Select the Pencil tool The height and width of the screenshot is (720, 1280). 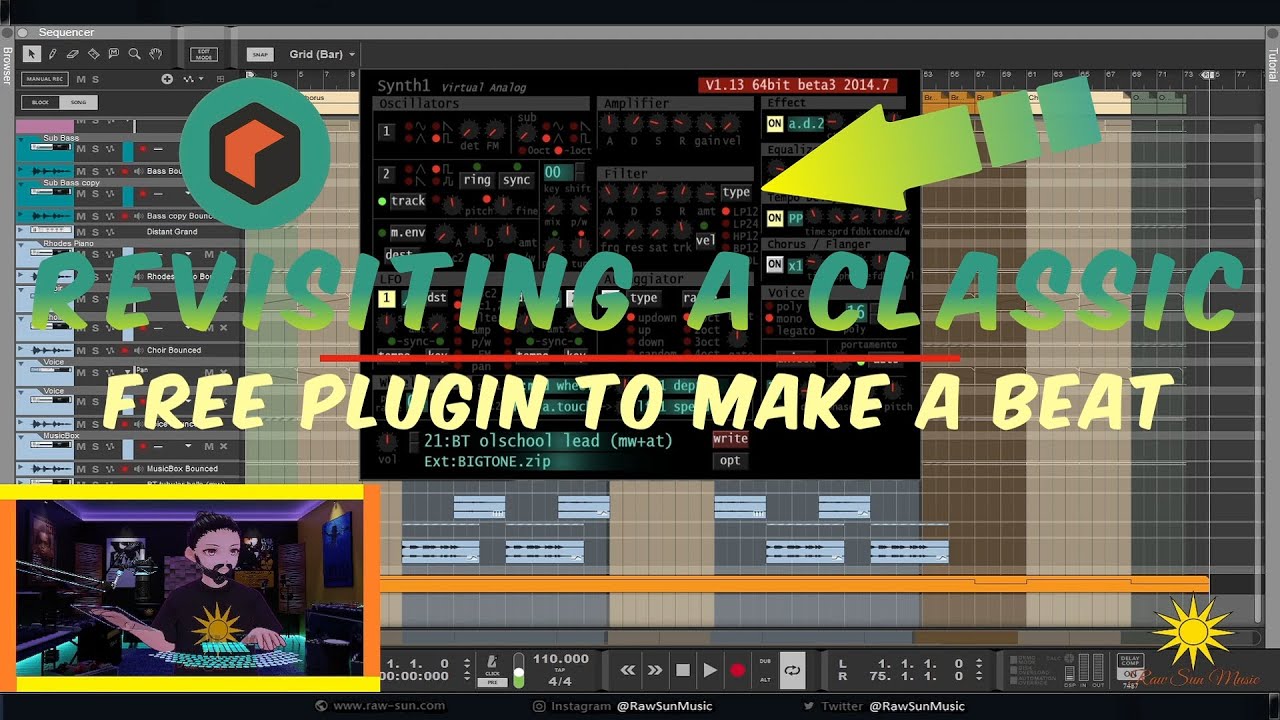point(53,54)
